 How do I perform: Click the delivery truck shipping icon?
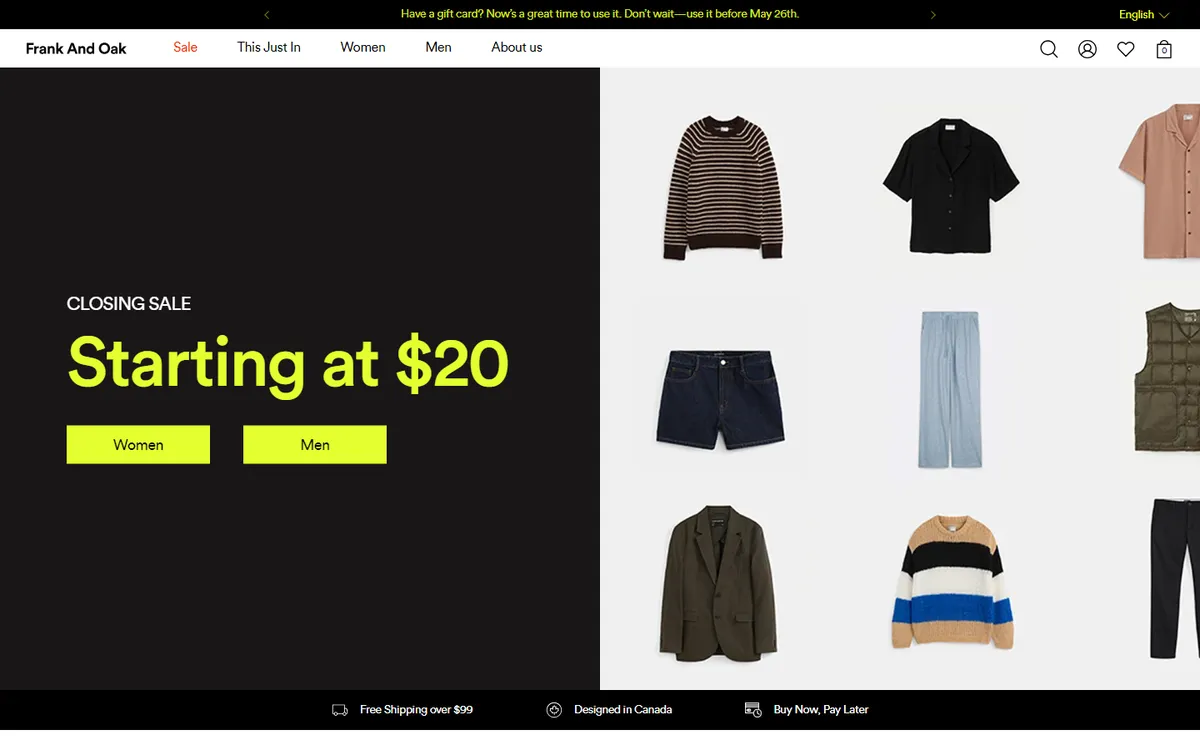340,710
